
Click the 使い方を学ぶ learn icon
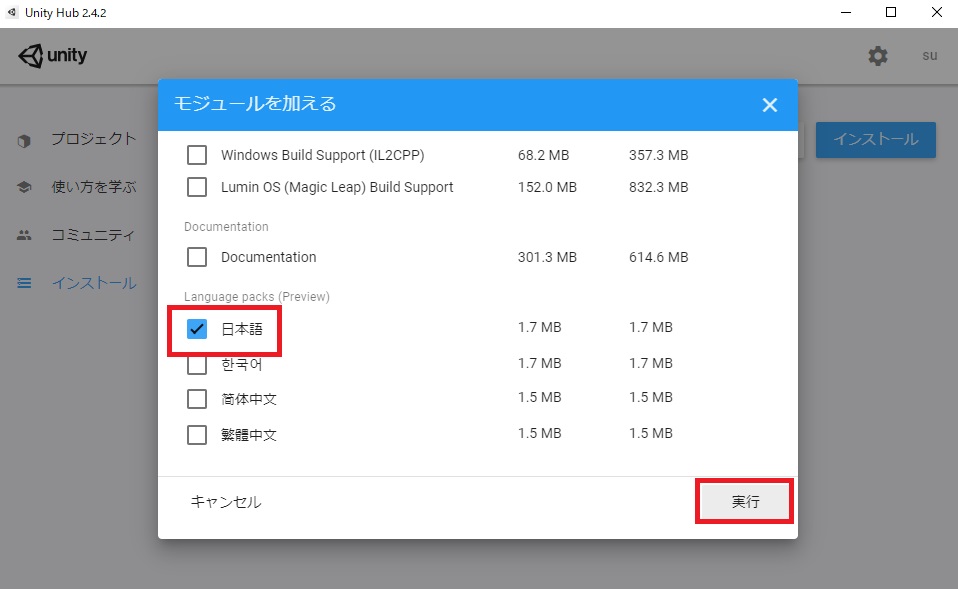(25, 187)
